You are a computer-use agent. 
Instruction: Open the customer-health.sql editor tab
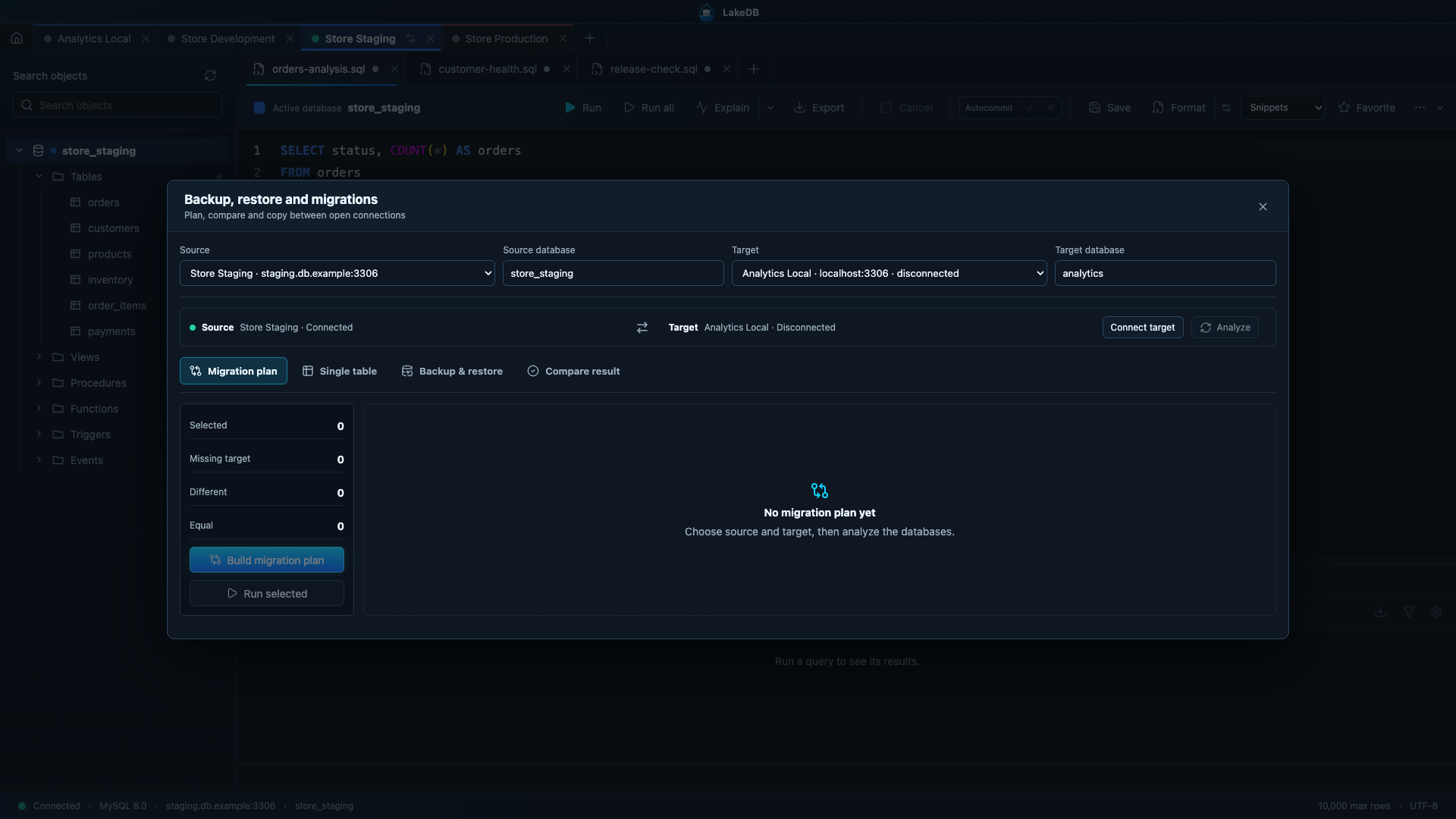[488, 69]
